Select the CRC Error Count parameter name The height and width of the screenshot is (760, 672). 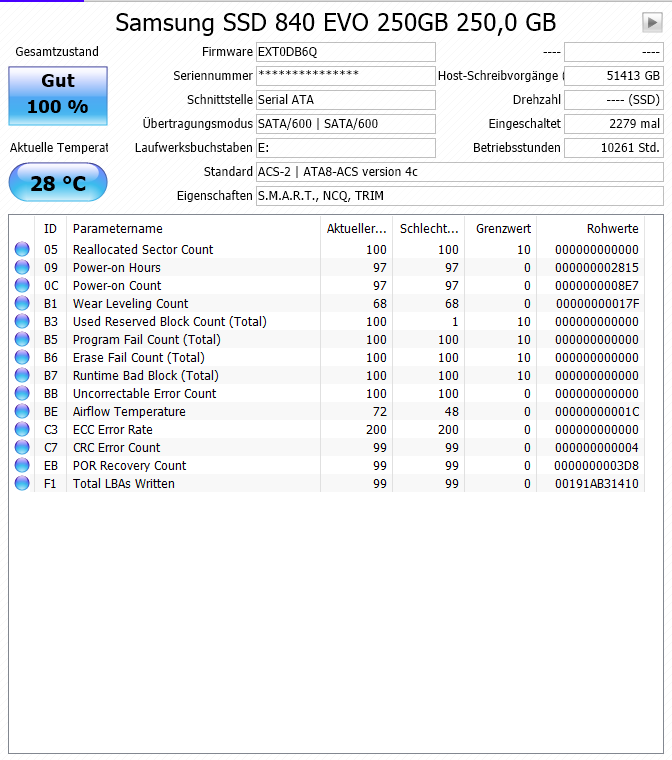[x=116, y=447]
